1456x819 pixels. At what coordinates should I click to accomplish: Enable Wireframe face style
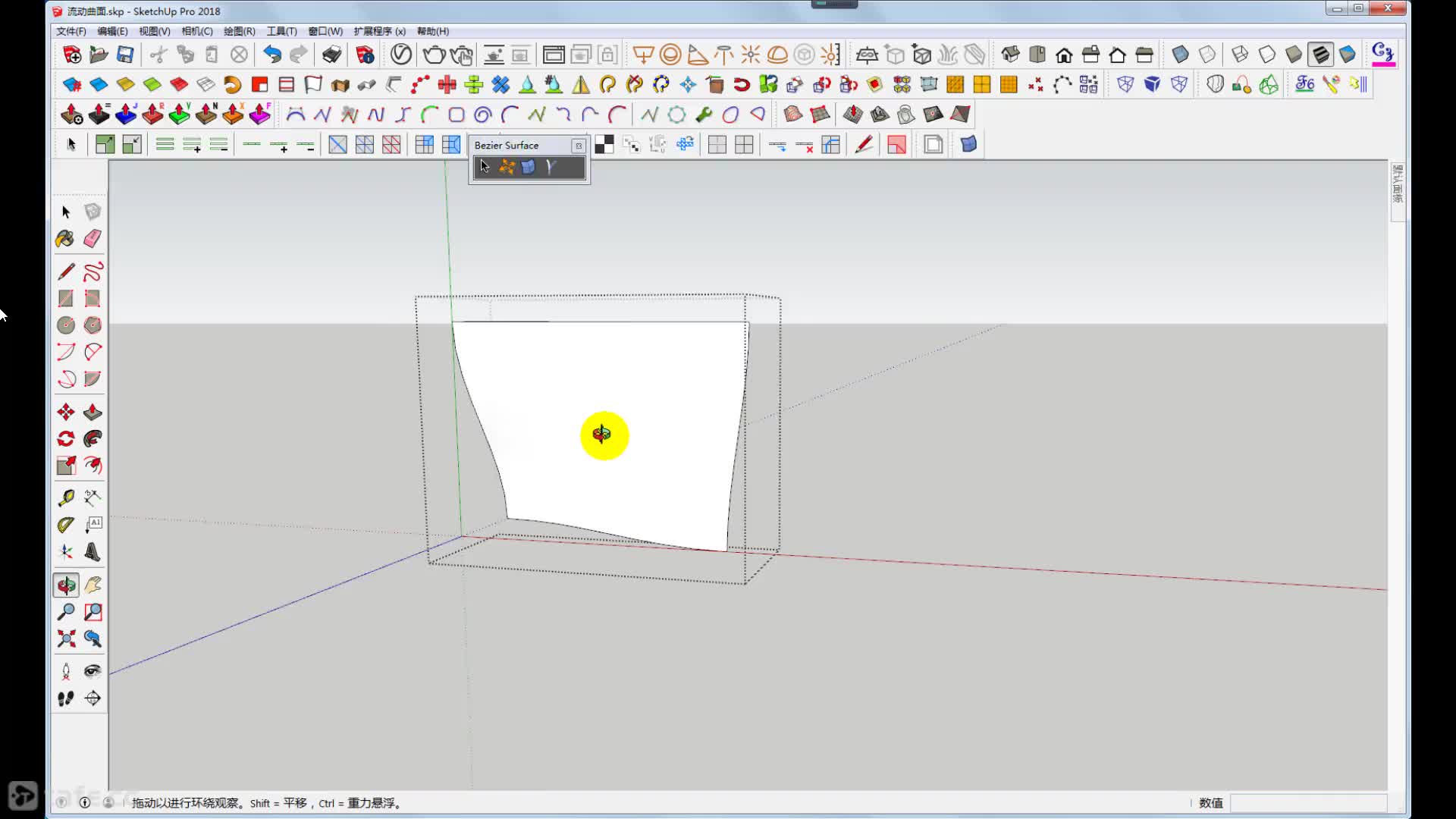tap(1240, 55)
